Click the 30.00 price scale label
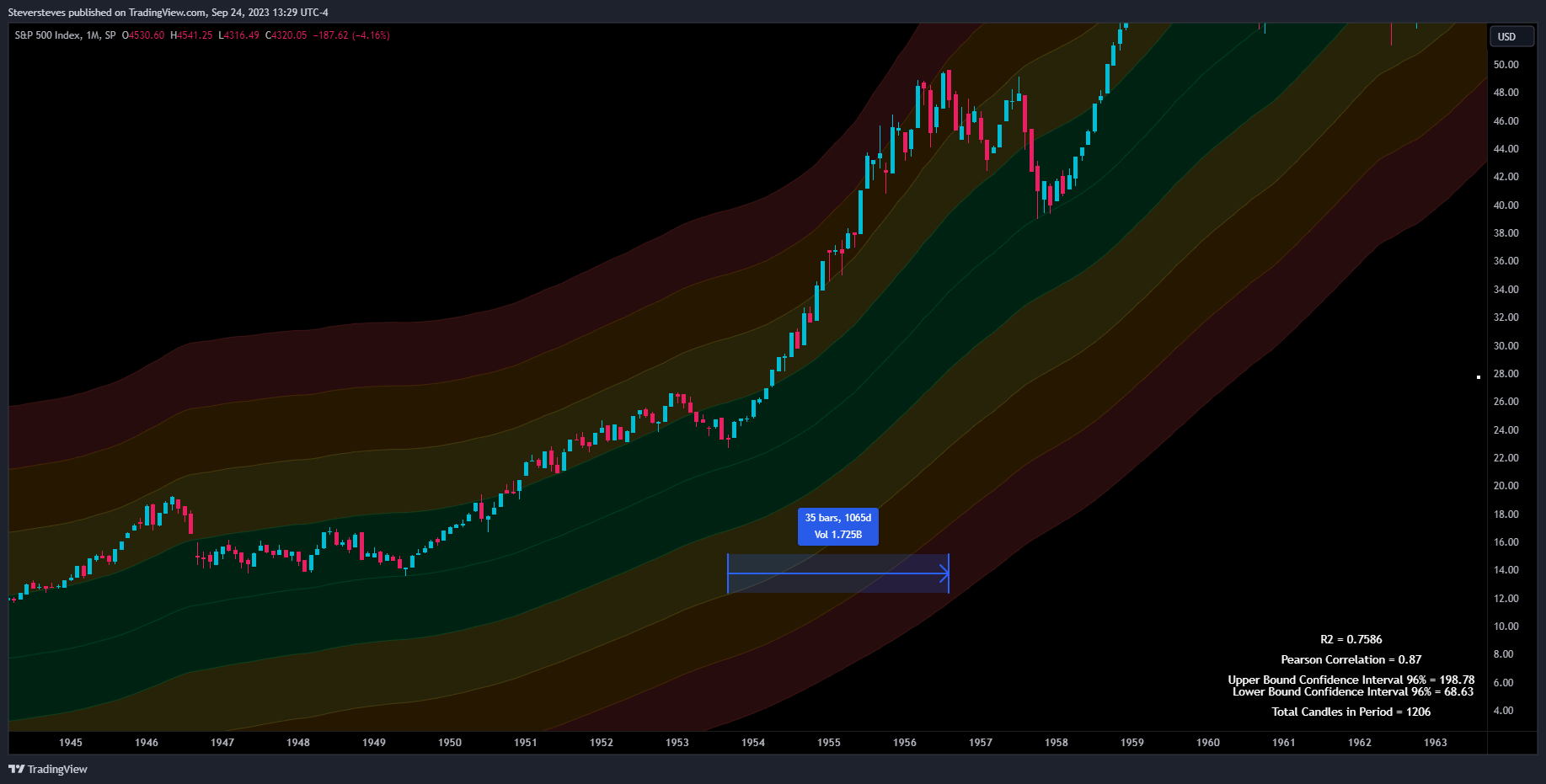The height and width of the screenshot is (784, 1546). [1506, 346]
